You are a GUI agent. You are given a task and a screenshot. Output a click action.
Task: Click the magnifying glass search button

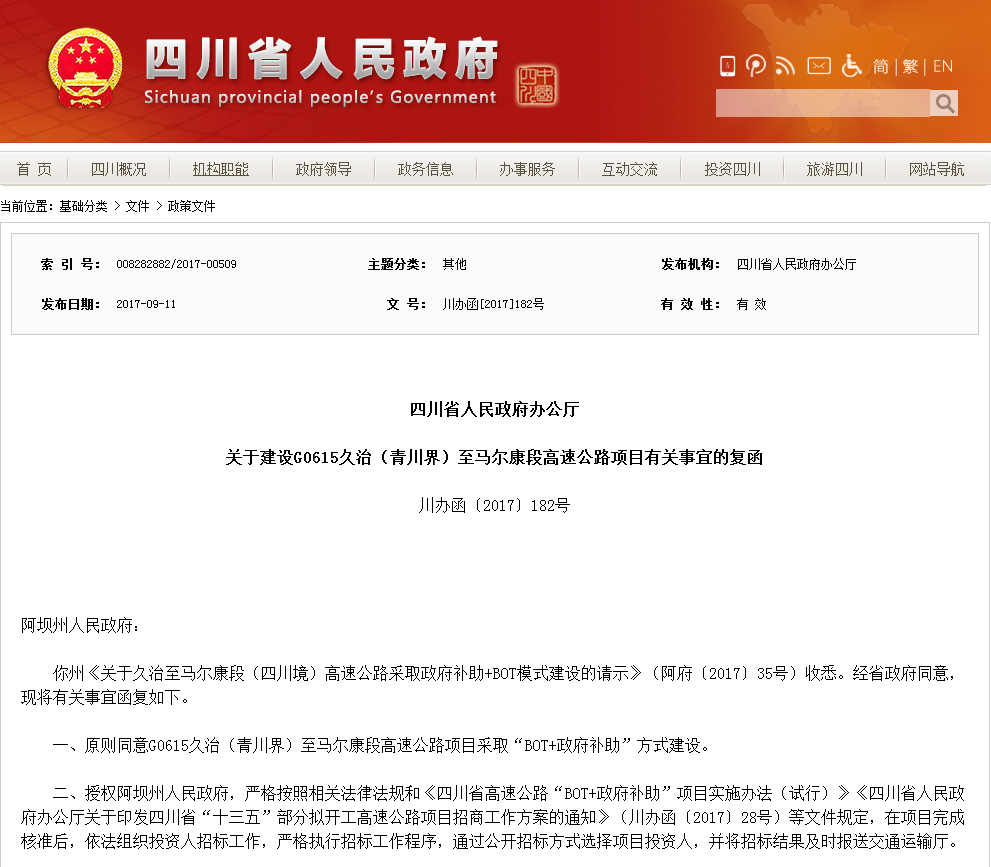(x=944, y=103)
